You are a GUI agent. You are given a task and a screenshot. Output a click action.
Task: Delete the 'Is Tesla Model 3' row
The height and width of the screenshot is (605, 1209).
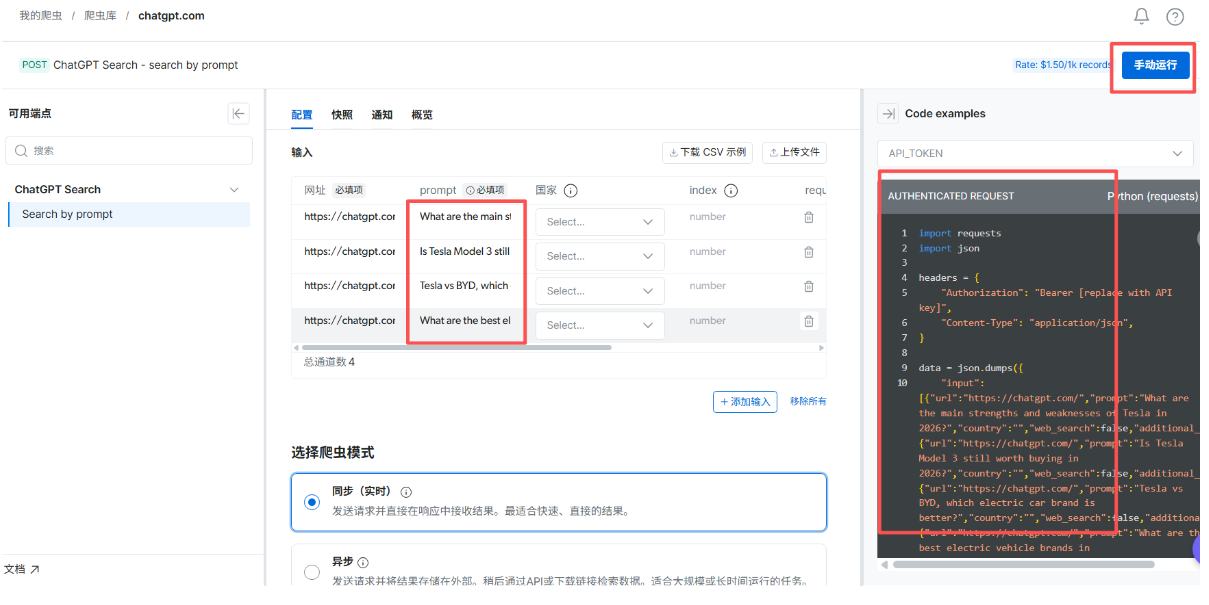point(809,252)
